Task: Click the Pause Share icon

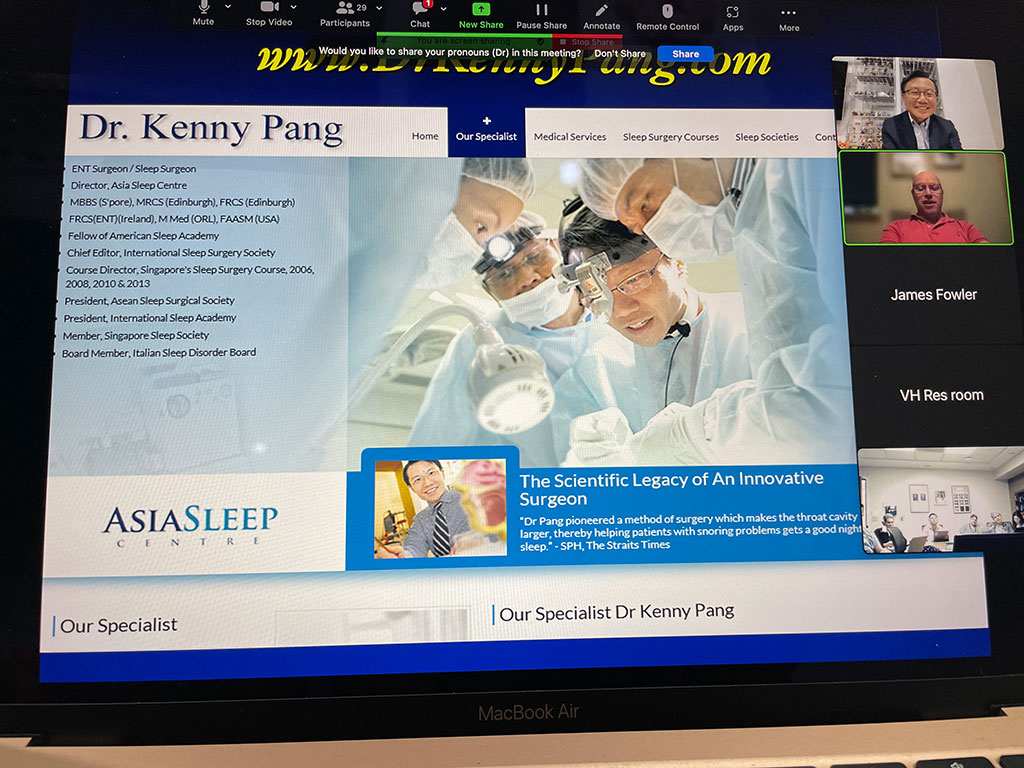Action: pyautogui.click(x=541, y=10)
